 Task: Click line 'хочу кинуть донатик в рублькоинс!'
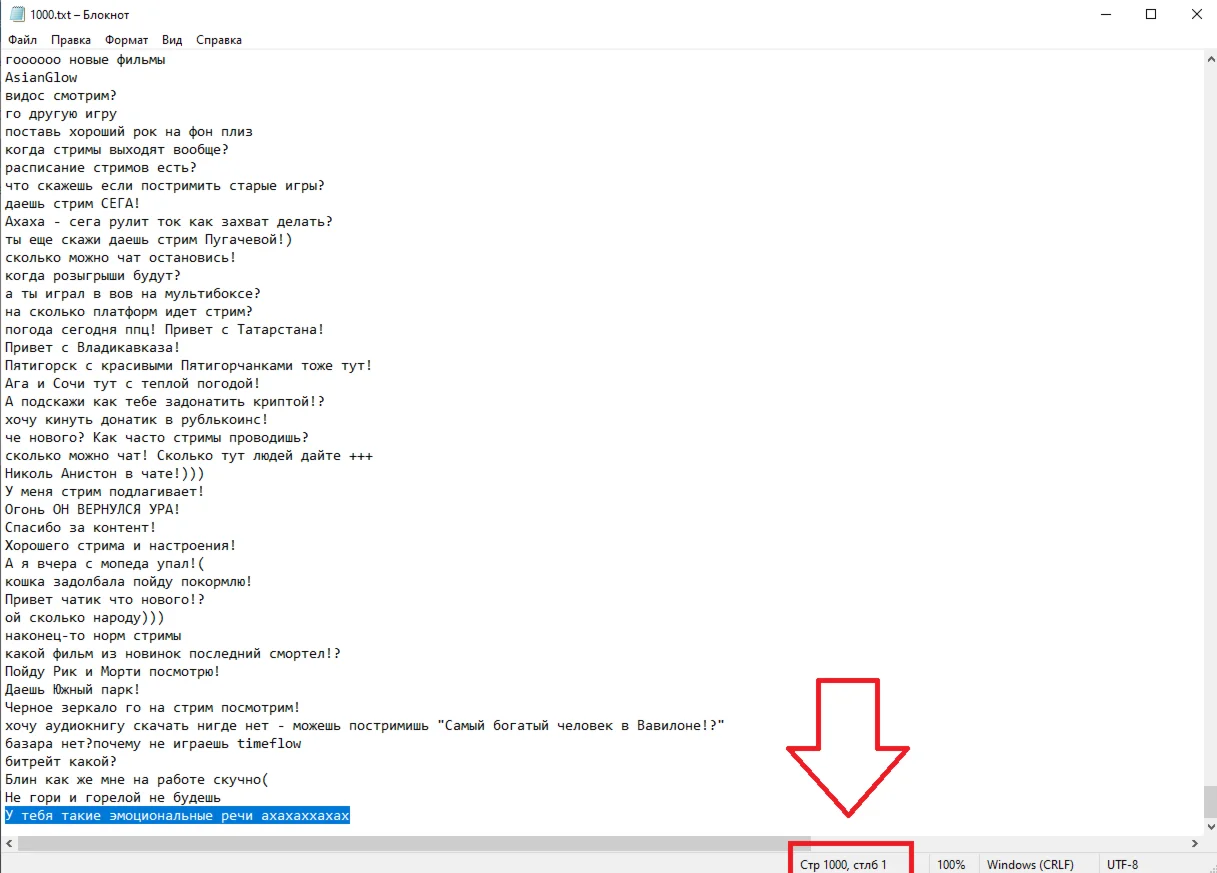point(137,419)
